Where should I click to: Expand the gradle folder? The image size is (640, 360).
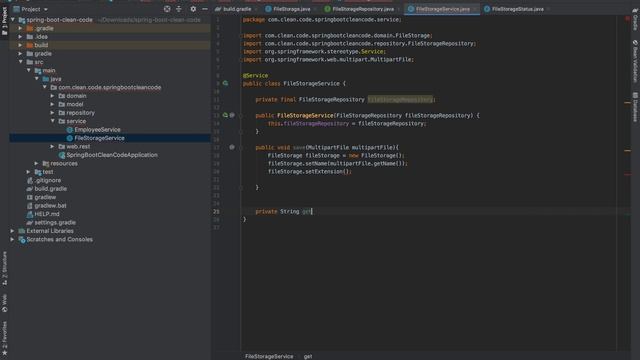[x=20, y=53]
